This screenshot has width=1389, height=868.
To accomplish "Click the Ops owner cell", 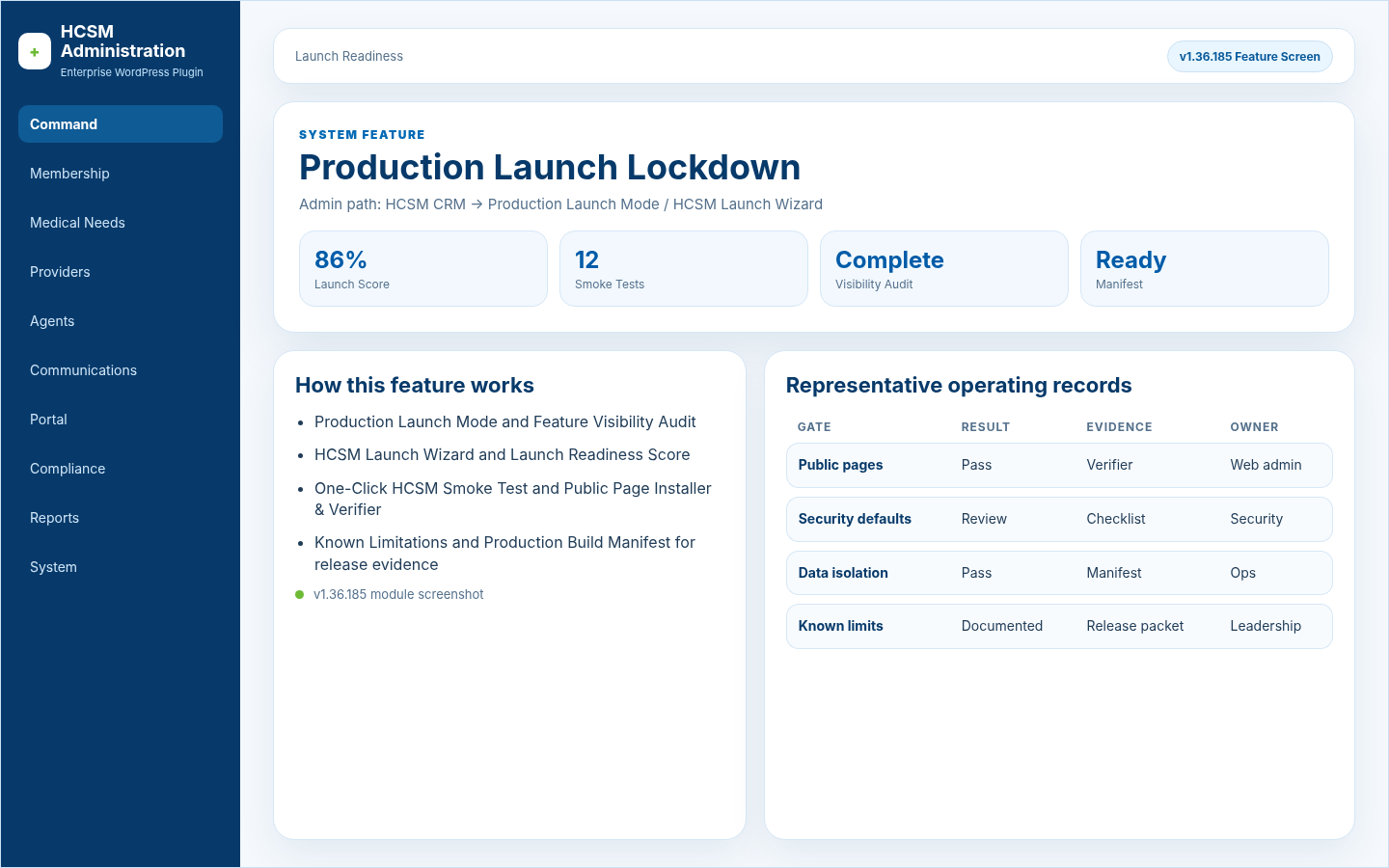I will 1242,573.
